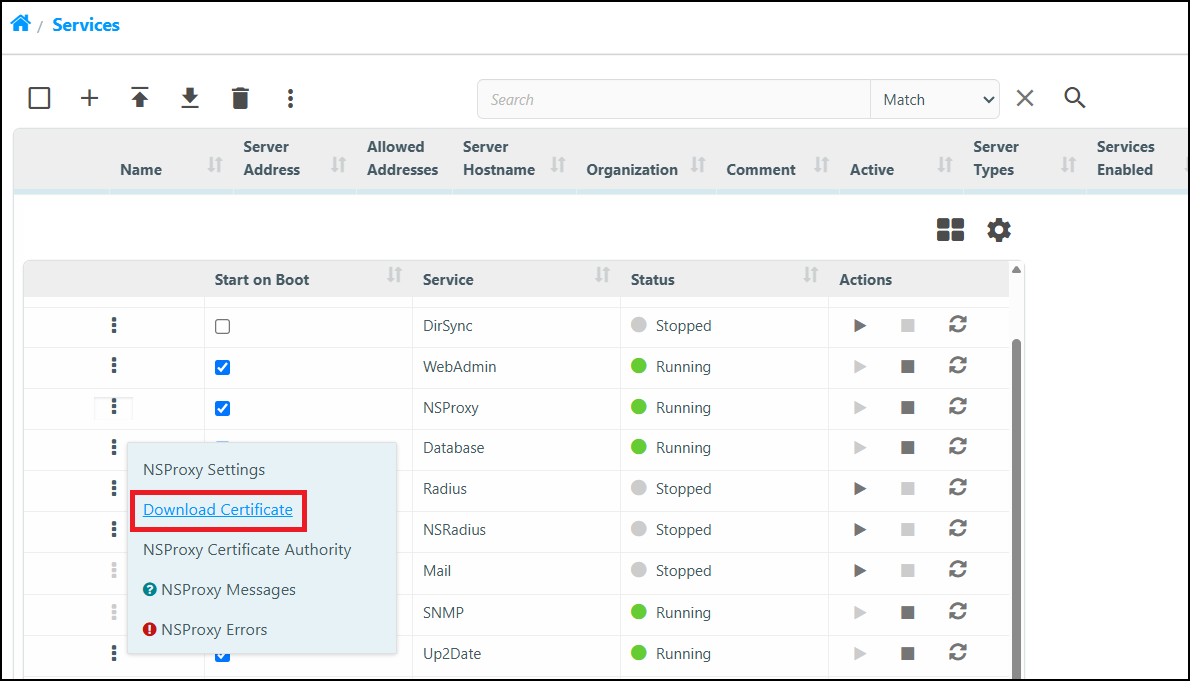The width and height of the screenshot is (1190, 681).
Task: Clear search with the X icon
Action: pyautogui.click(x=1025, y=98)
